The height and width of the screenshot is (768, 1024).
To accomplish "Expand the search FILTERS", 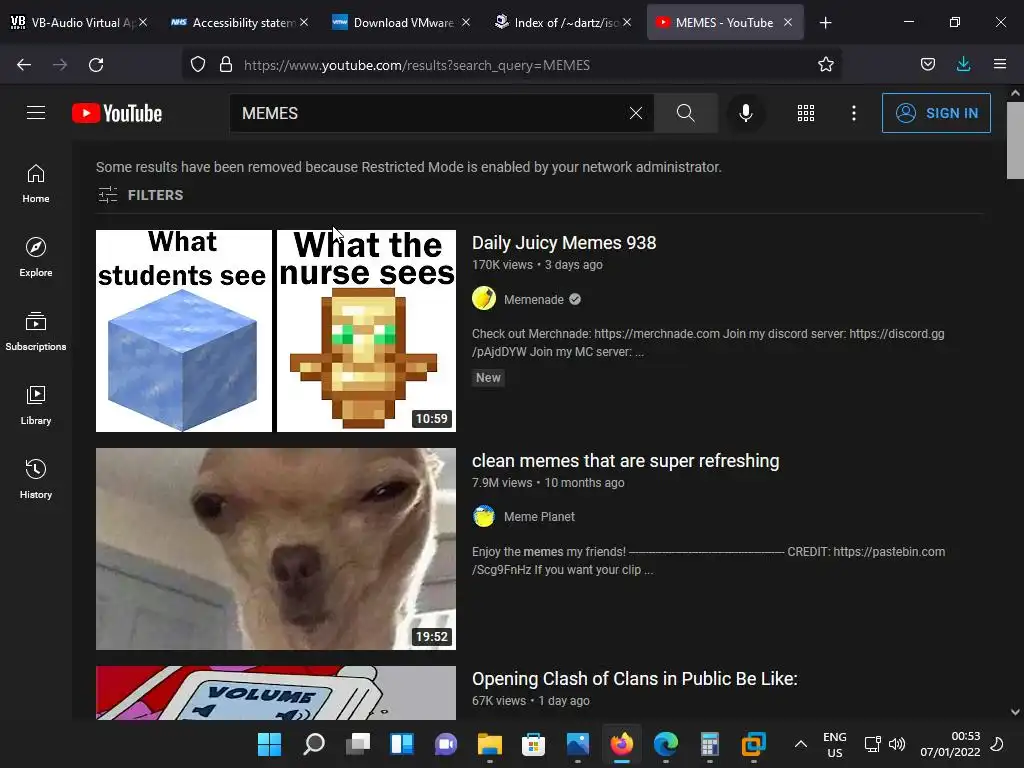I will pyautogui.click(x=140, y=195).
